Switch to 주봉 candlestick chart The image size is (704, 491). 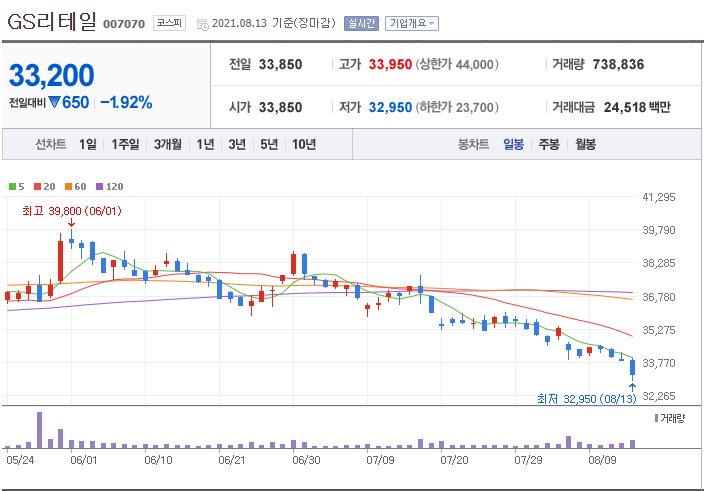[x=549, y=144]
